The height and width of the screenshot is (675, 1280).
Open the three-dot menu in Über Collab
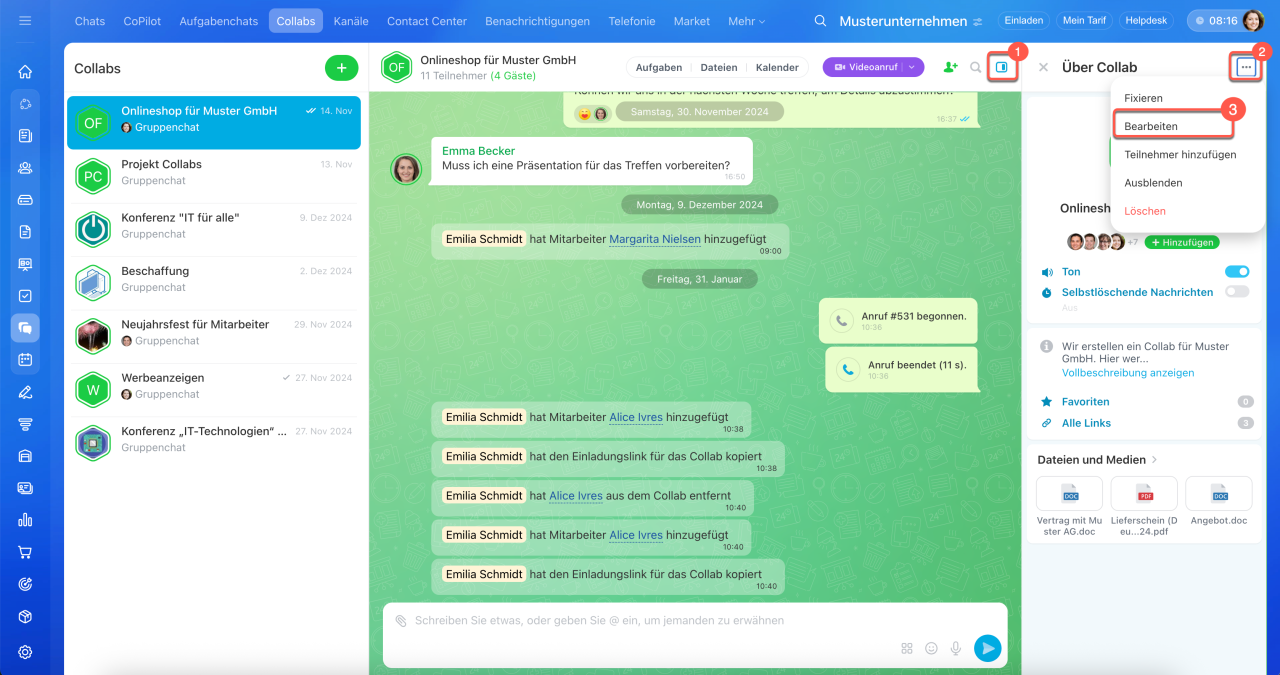(1245, 67)
